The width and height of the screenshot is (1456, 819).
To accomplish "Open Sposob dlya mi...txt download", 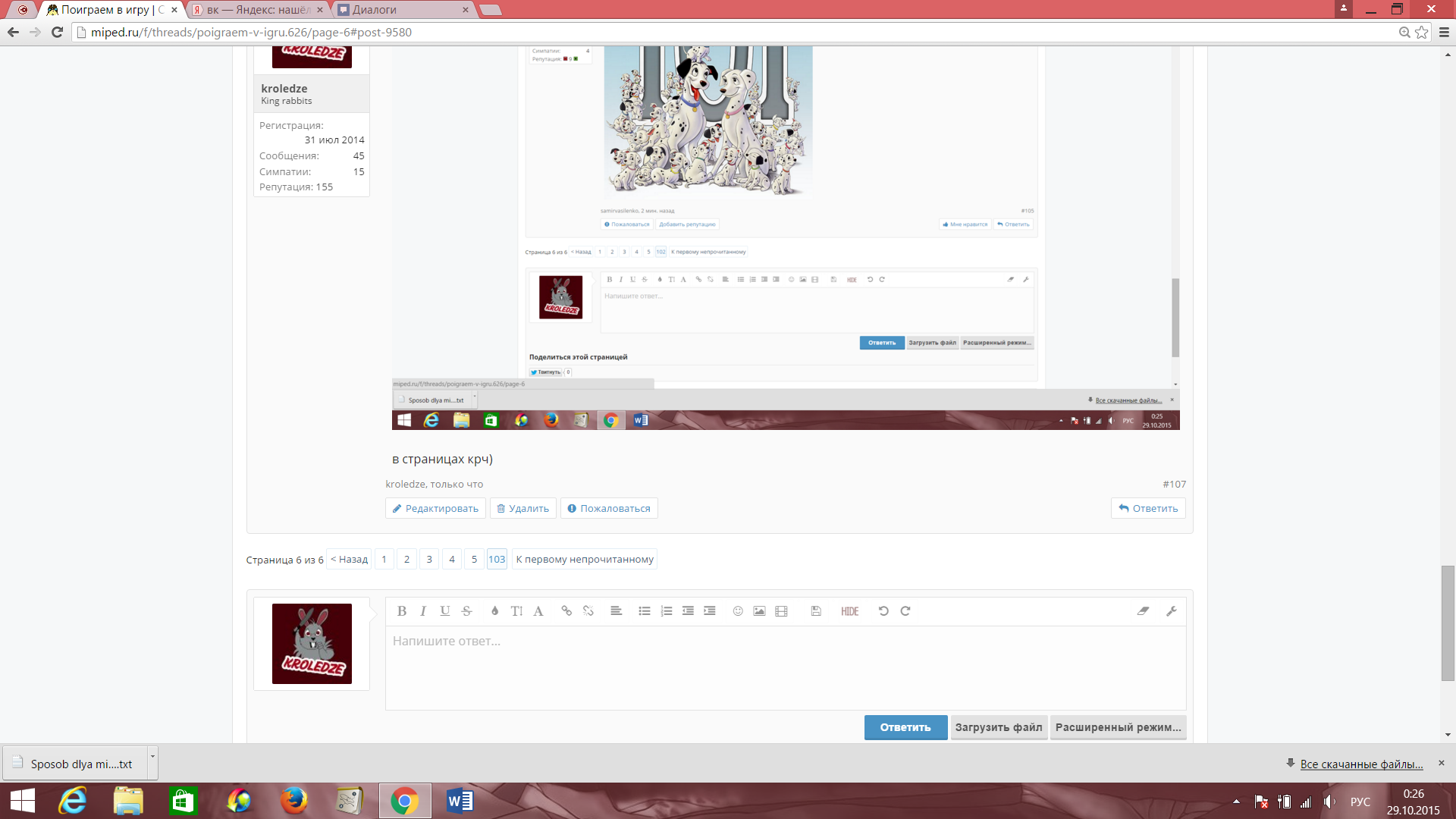I will [x=75, y=764].
